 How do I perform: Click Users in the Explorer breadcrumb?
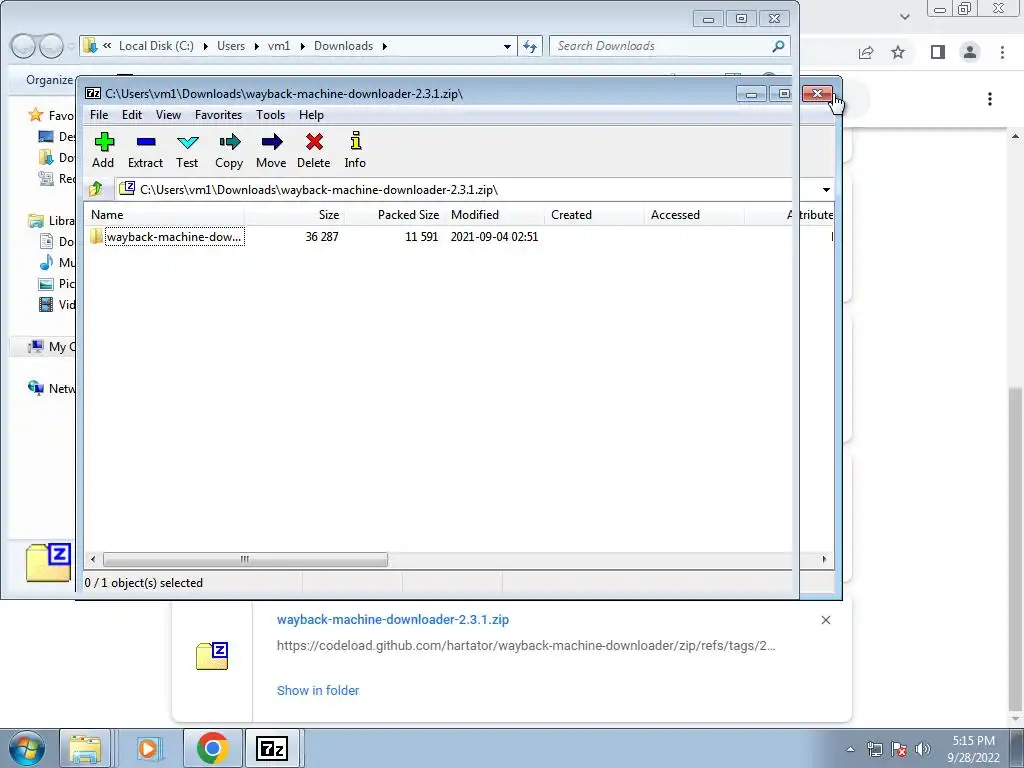[231, 46]
